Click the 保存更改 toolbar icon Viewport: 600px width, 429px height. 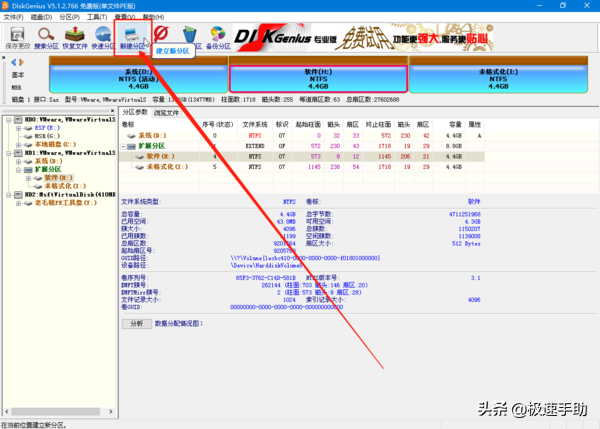pyautogui.click(x=18, y=38)
